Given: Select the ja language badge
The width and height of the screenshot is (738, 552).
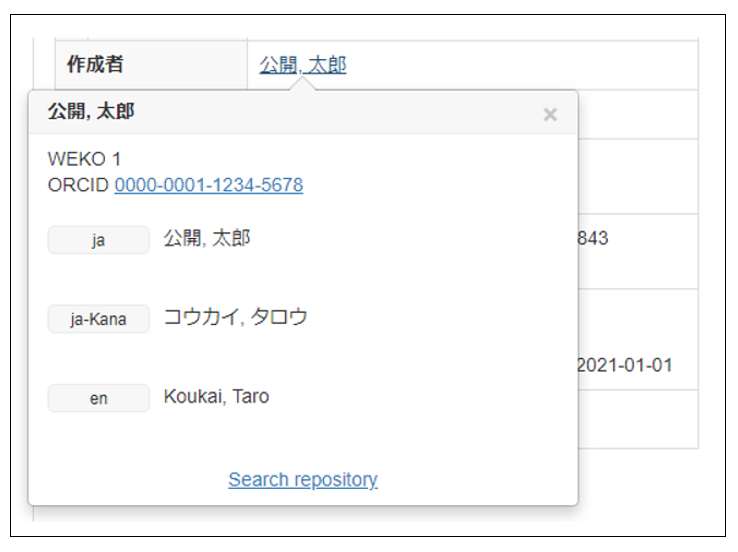Looking at the screenshot, I should (98, 240).
